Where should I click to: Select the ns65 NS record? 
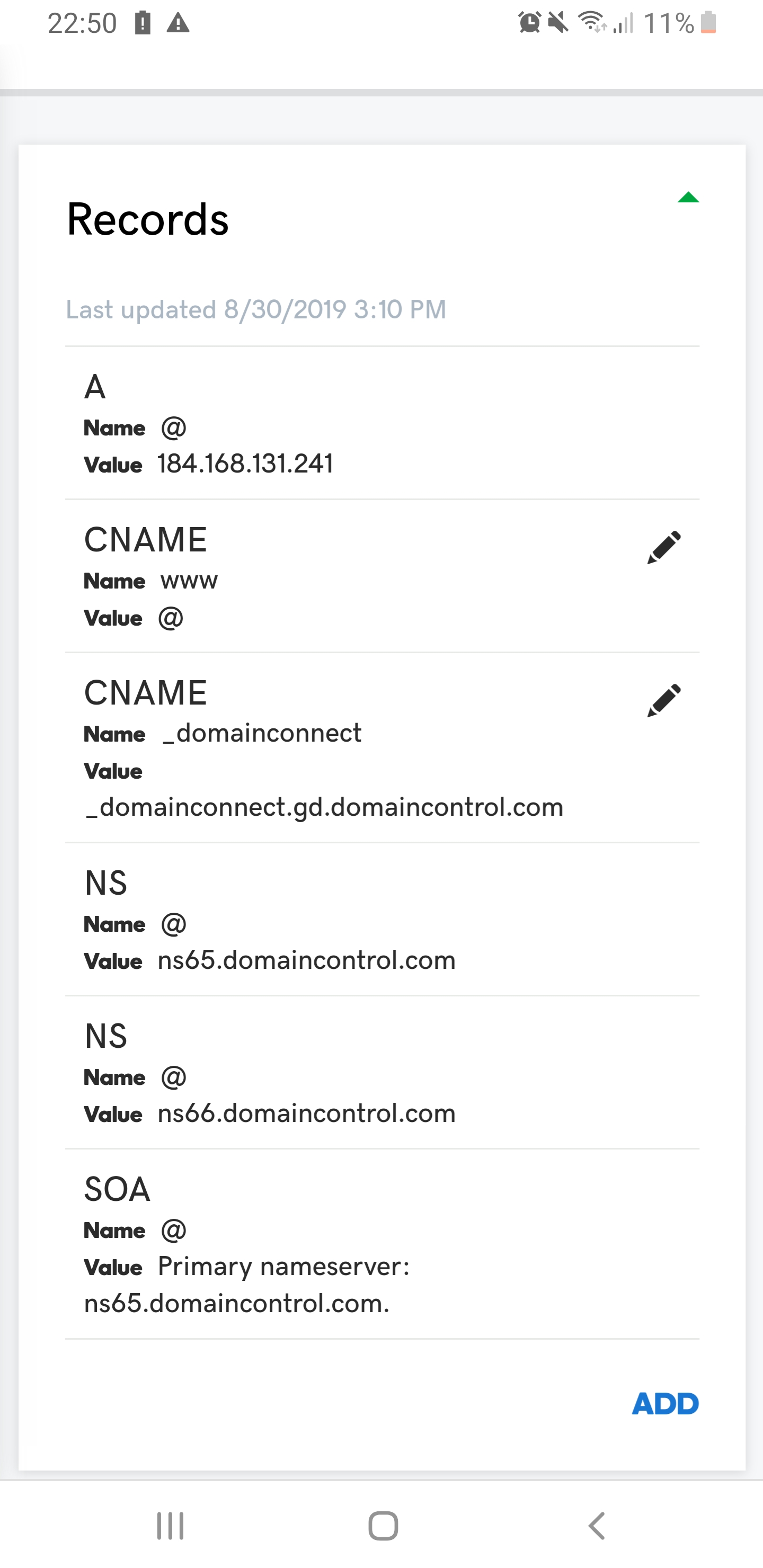click(x=383, y=919)
